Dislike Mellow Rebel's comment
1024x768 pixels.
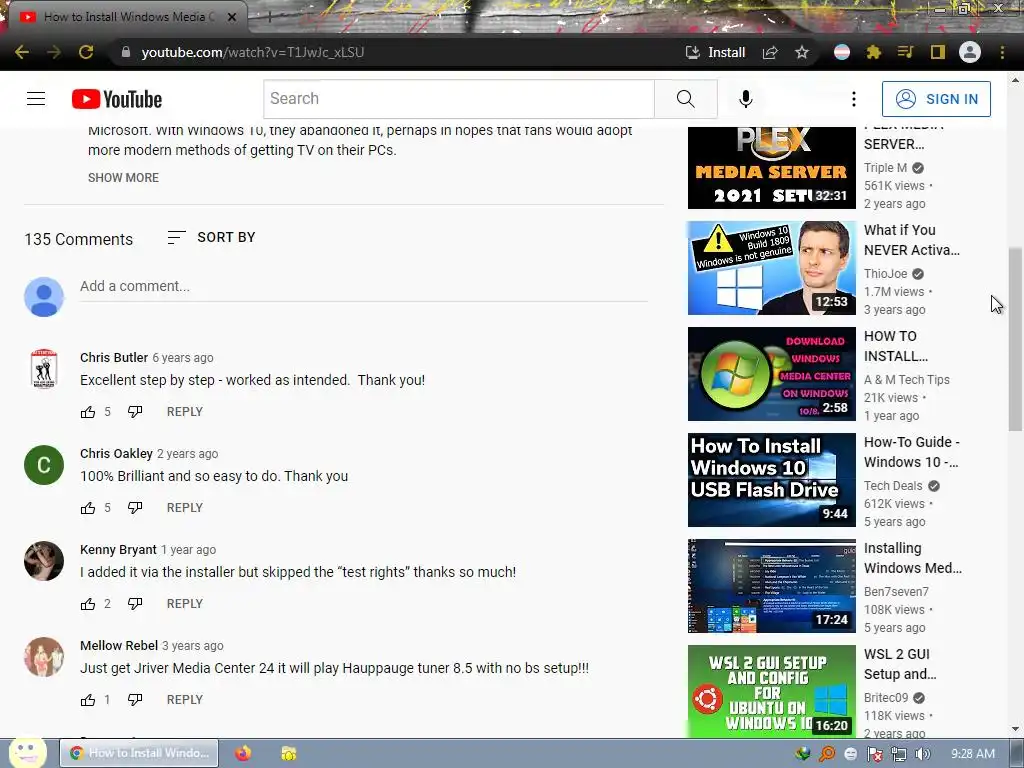[135, 699]
